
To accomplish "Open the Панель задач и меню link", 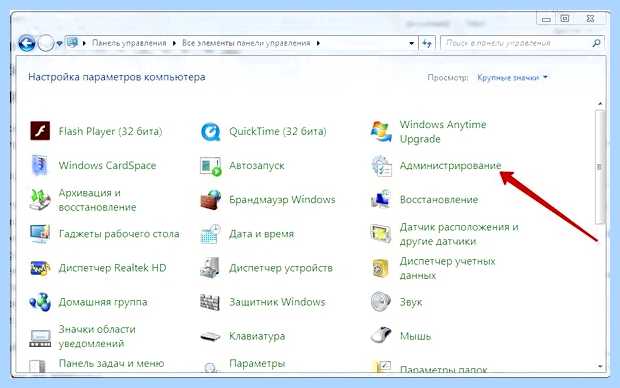I will coord(111,363).
